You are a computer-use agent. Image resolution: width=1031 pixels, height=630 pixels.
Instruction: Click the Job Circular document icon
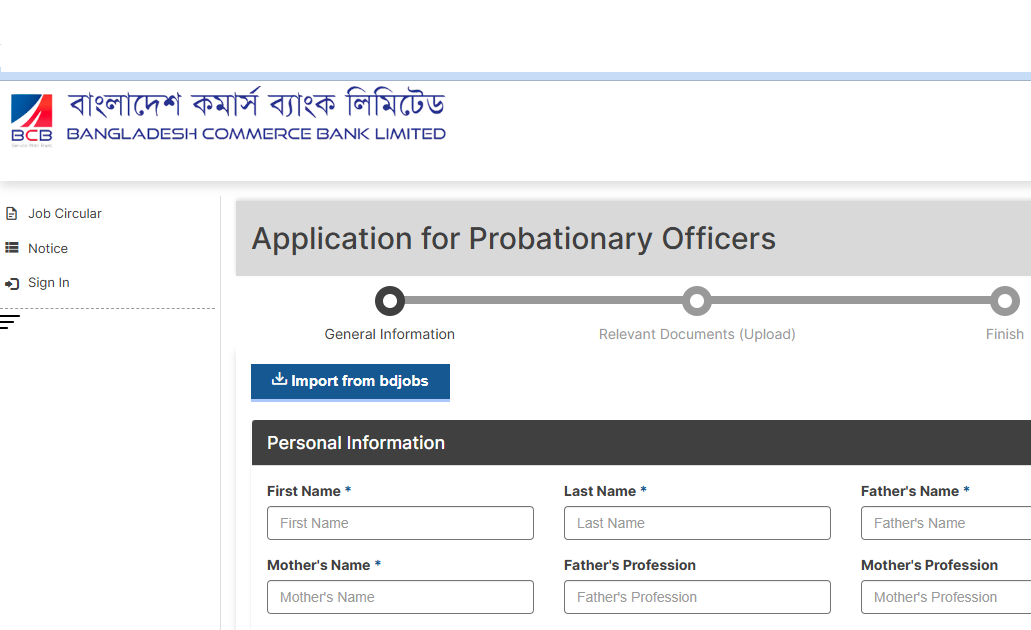(11, 214)
